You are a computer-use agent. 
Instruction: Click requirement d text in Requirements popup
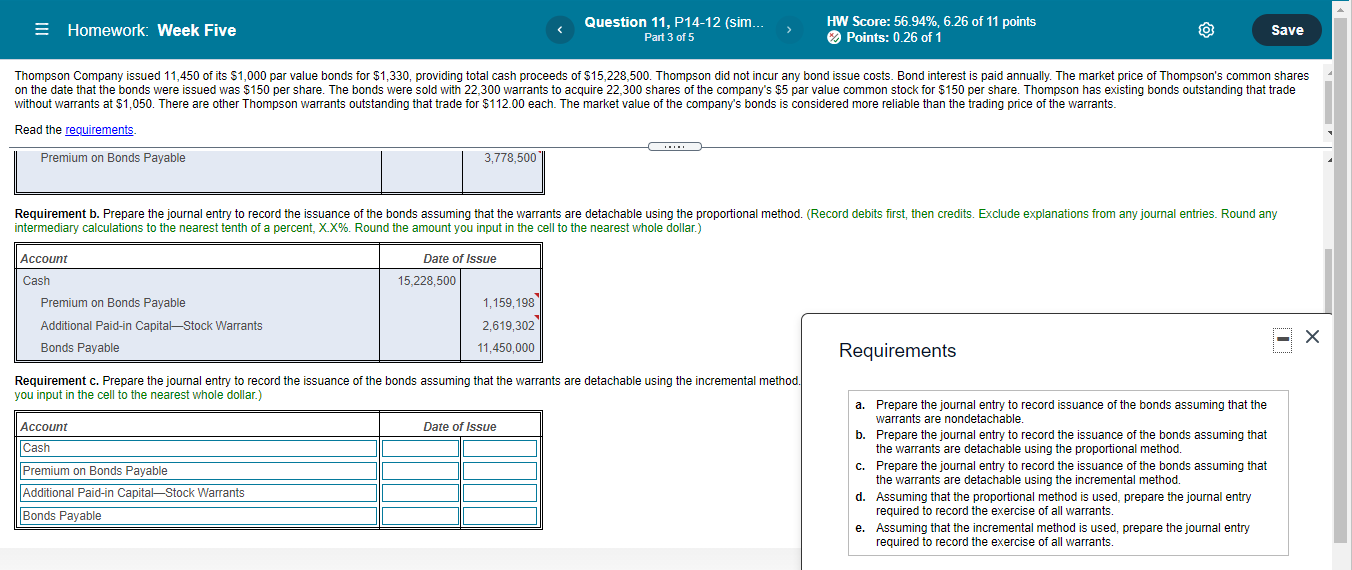pyautogui.click(x=1063, y=503)
